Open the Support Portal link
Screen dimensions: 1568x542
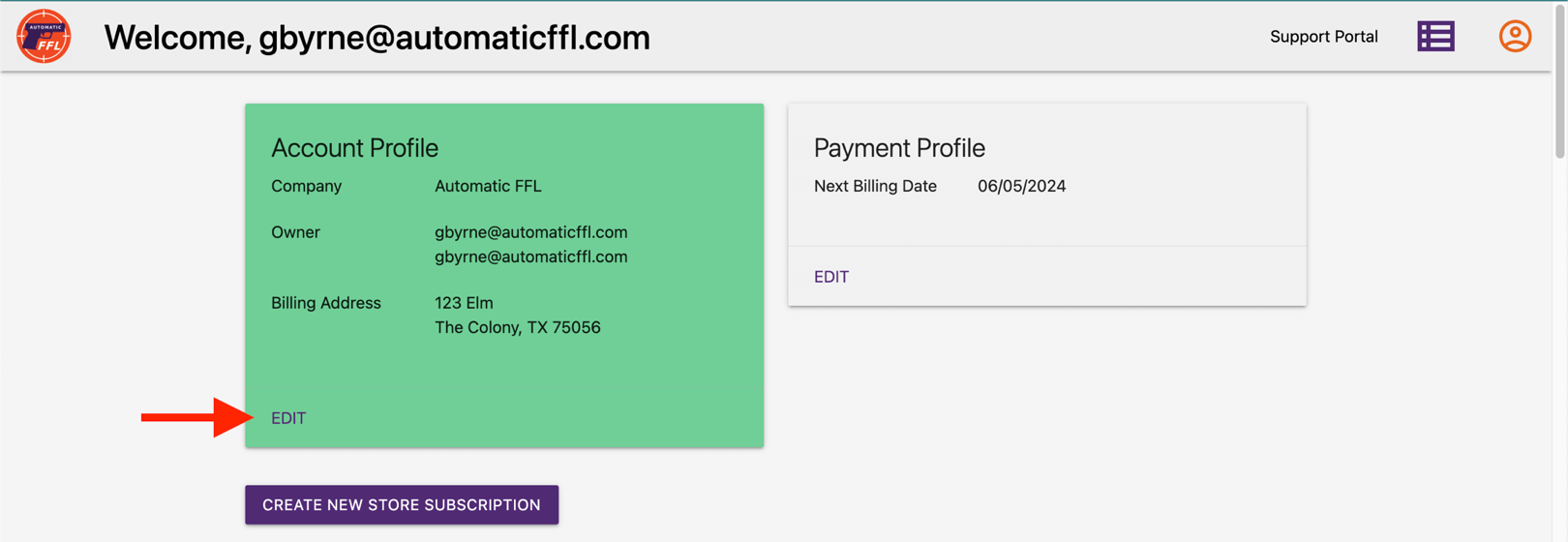[1323, 37]
